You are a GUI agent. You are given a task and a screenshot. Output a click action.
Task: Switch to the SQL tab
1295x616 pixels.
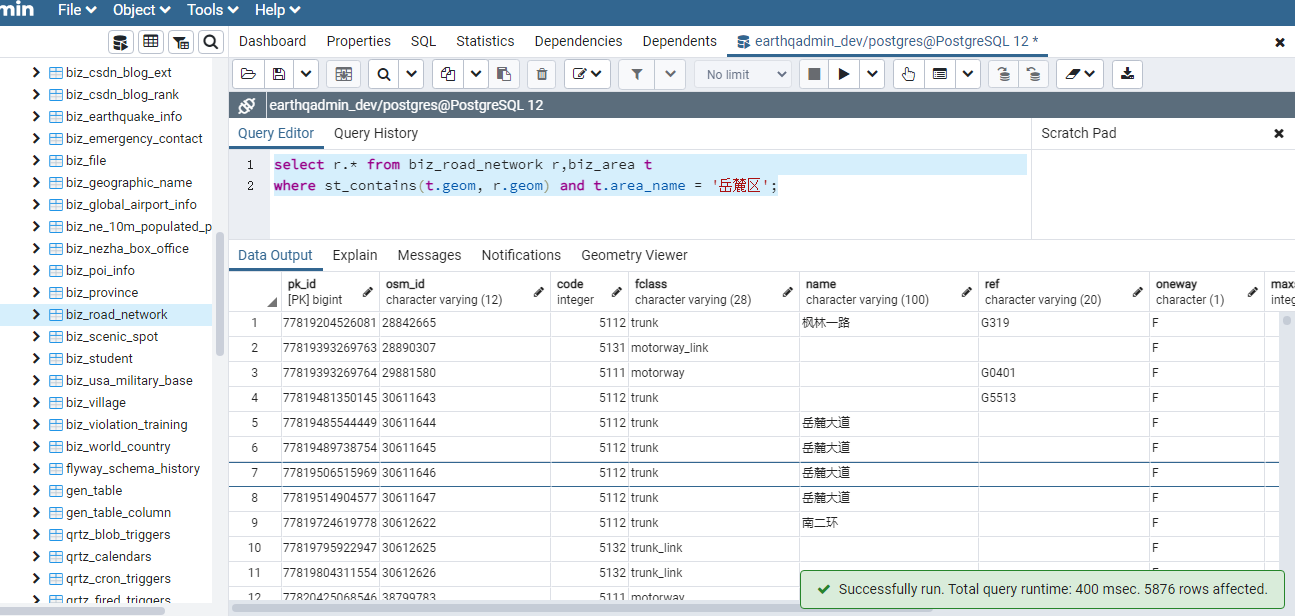[423, 41]
